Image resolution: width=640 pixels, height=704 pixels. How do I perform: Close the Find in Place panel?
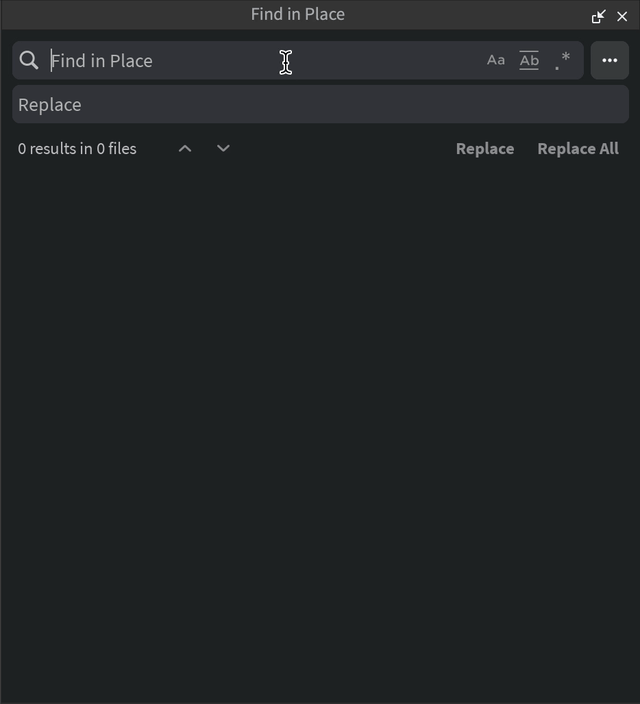point(622,16)
